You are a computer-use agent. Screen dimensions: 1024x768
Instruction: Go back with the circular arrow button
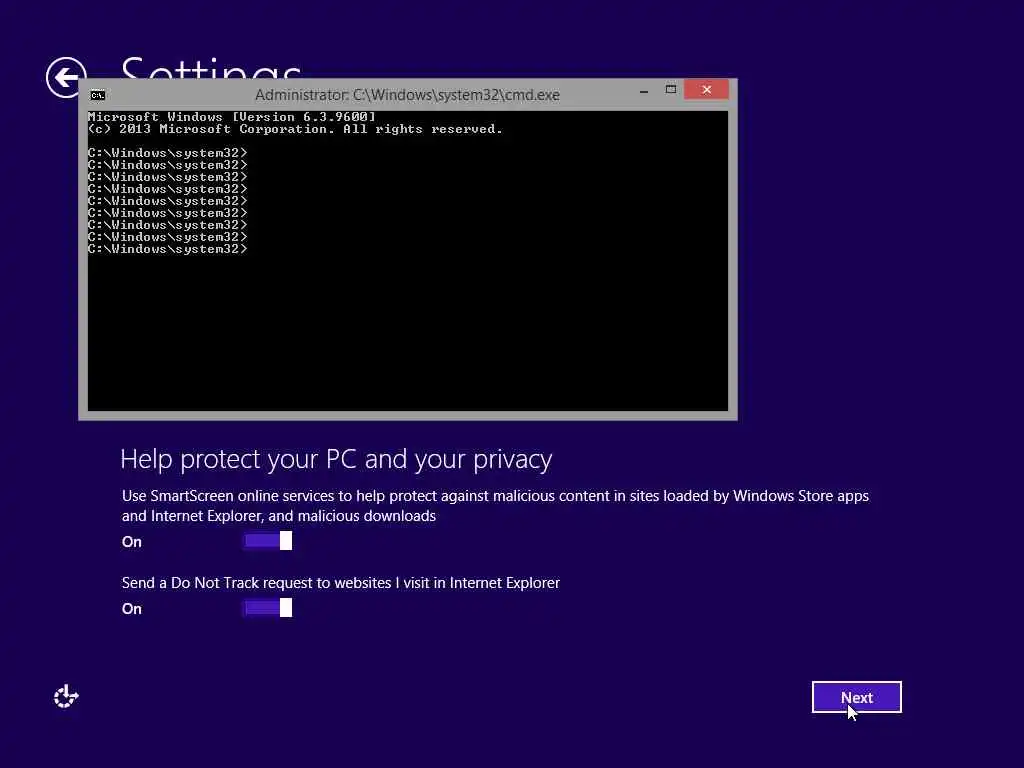(65, 77)
